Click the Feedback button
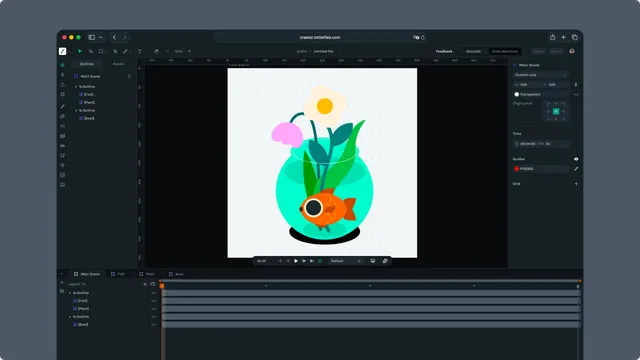This screenshot has height=360, width=640. [x=444, y=51]
